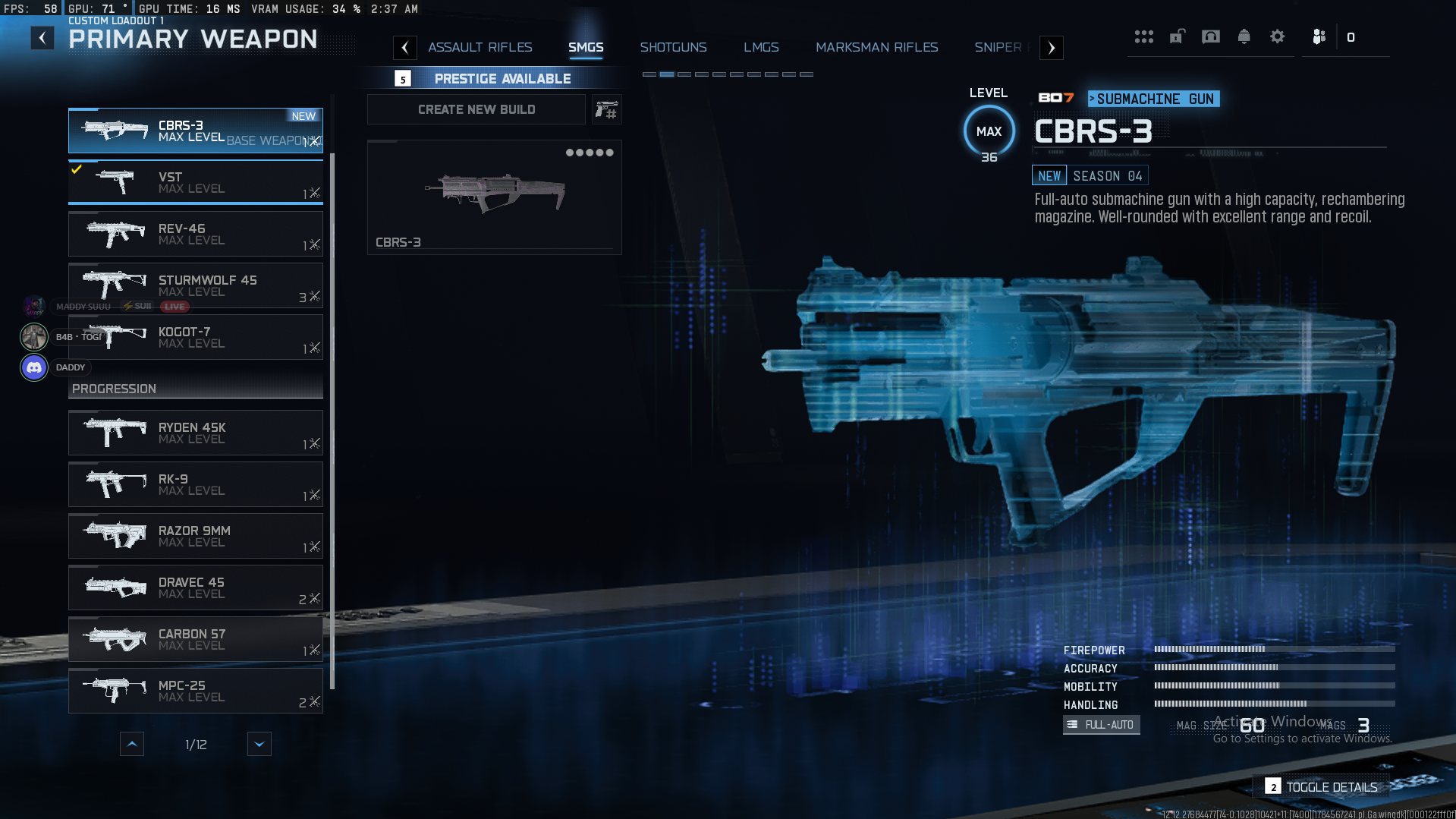Open the settings gear icon
This screenshot has width=1456, height=819.
pyautogui.click(x=1277, y=36)
